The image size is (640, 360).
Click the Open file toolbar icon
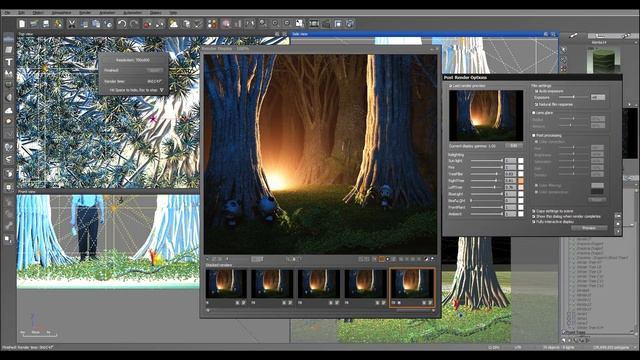(34, 24)
